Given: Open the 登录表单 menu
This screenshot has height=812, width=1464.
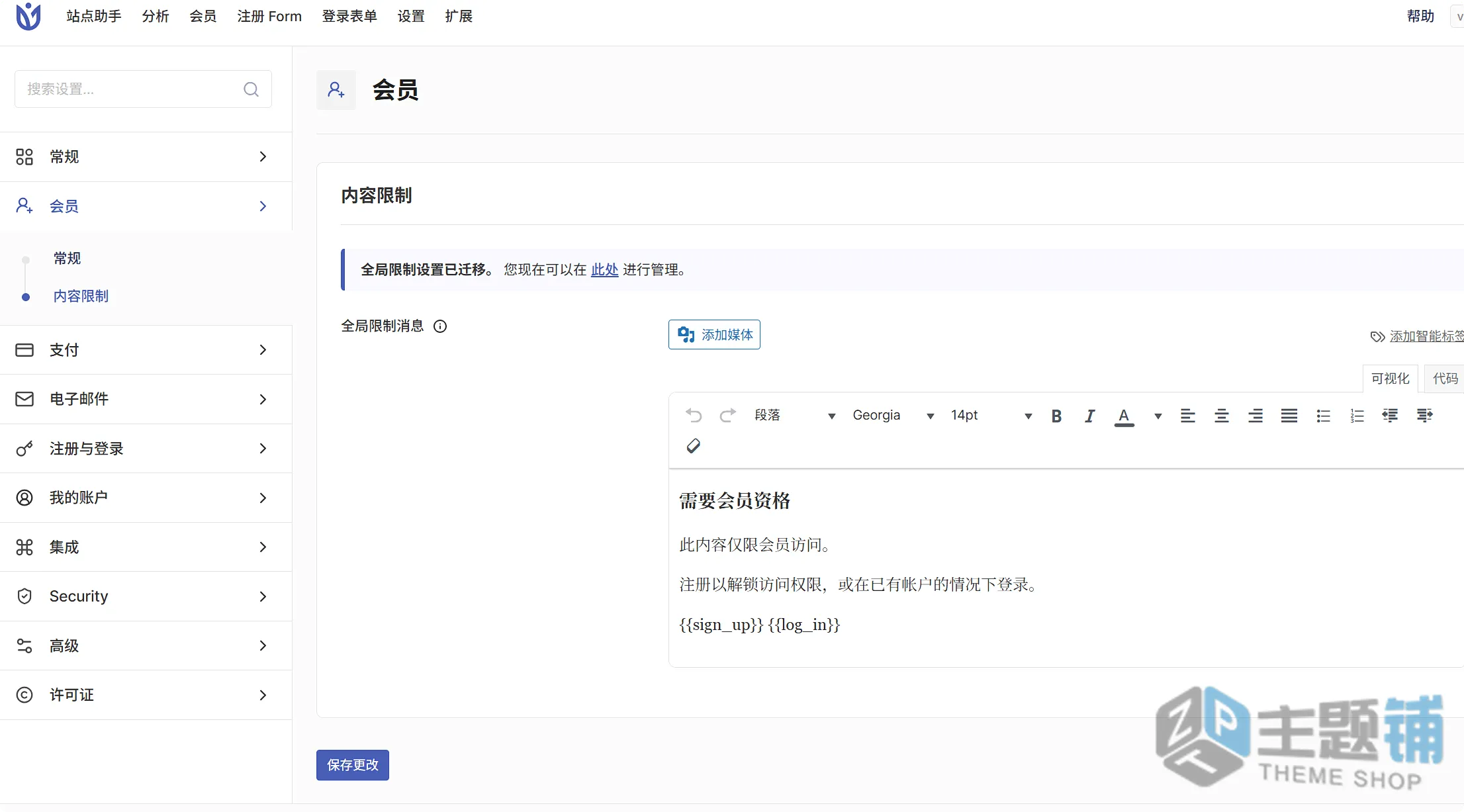Looking at the screenshot, I should point(349,17).
